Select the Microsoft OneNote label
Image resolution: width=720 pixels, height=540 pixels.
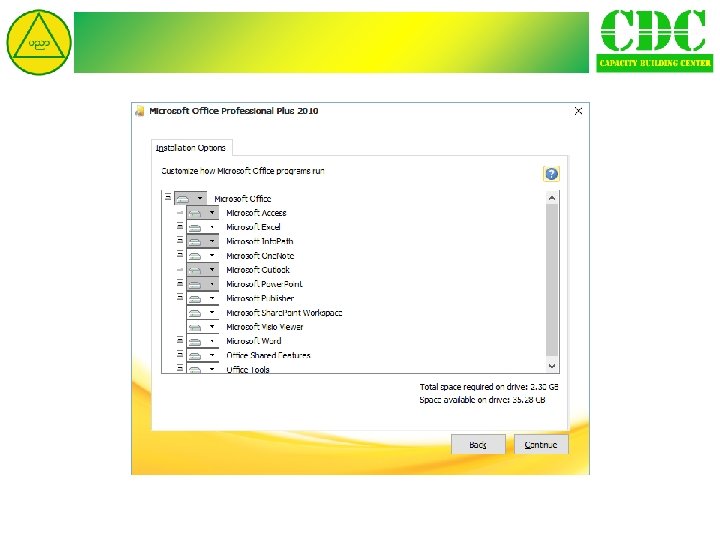[260, 256]
